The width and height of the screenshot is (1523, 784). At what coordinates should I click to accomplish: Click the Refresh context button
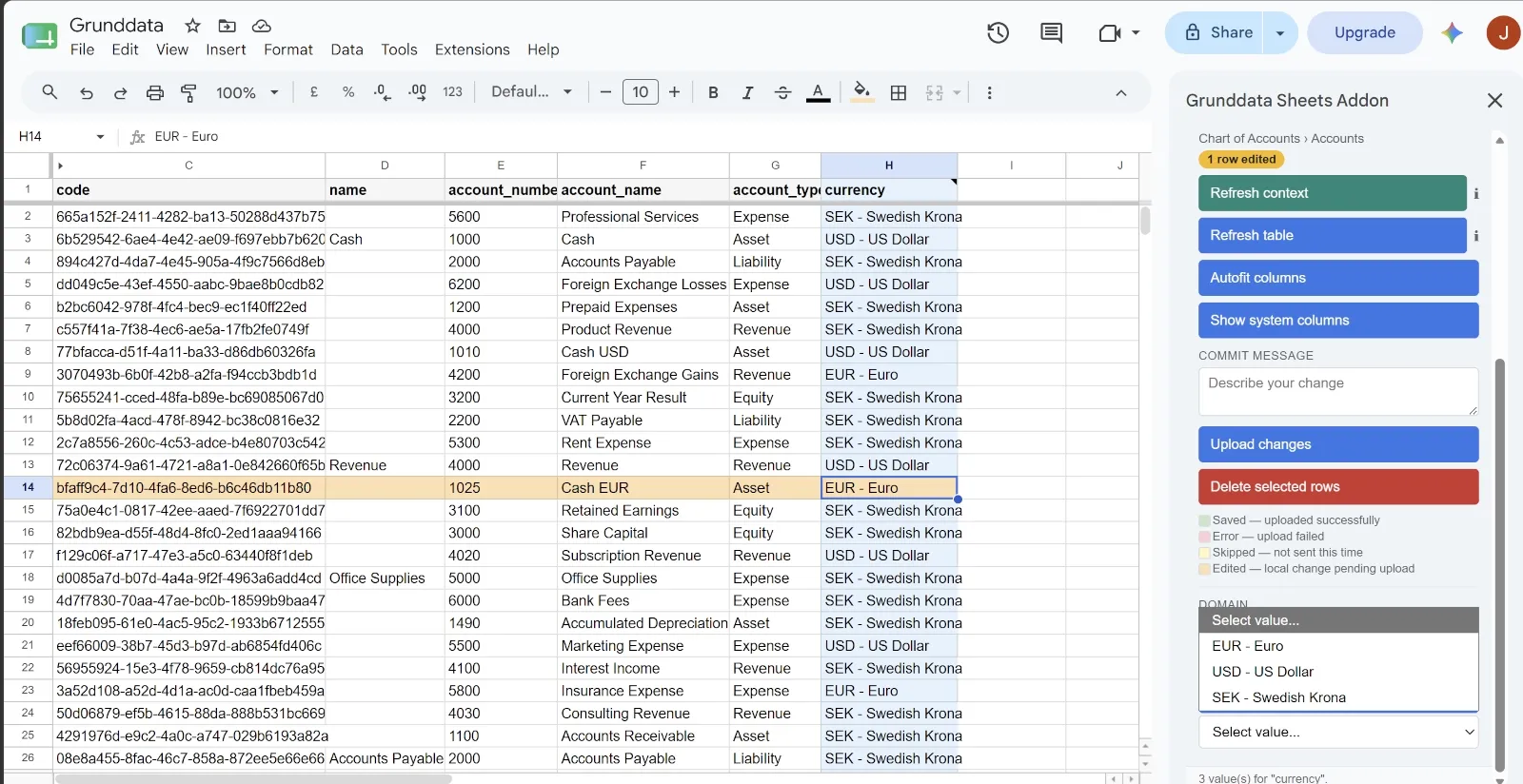point(1333,193)
